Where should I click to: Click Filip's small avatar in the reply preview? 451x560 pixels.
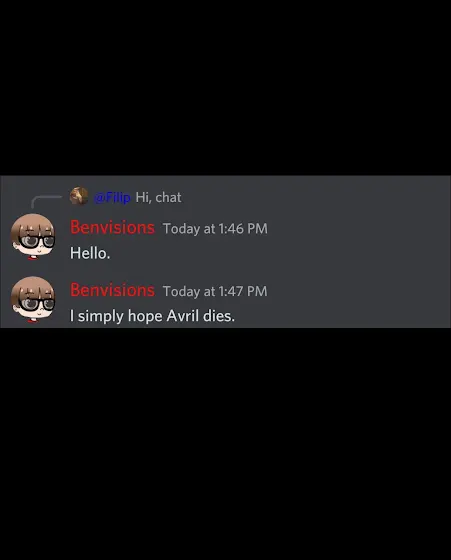point(79,196)
